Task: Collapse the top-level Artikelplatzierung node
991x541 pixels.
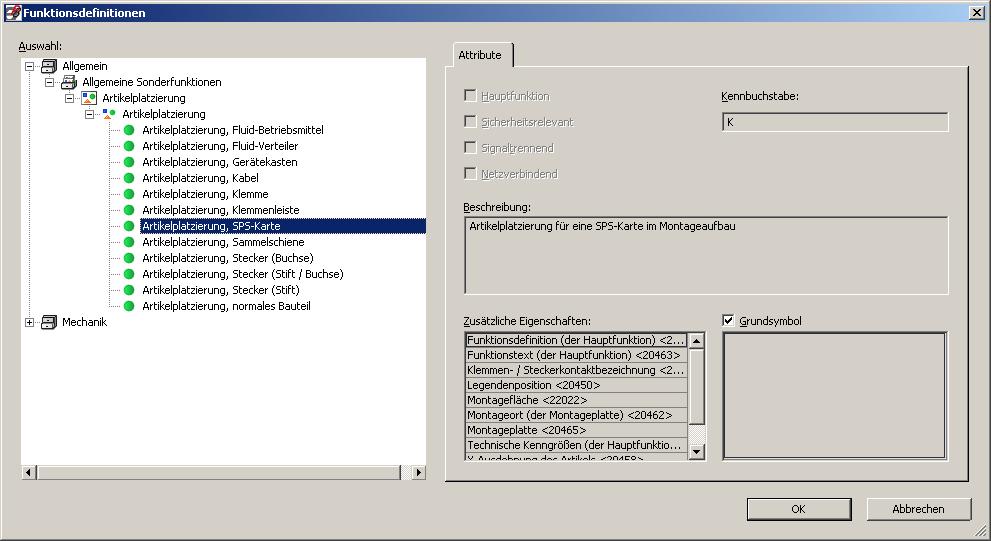Action: [x=70, y=99]
